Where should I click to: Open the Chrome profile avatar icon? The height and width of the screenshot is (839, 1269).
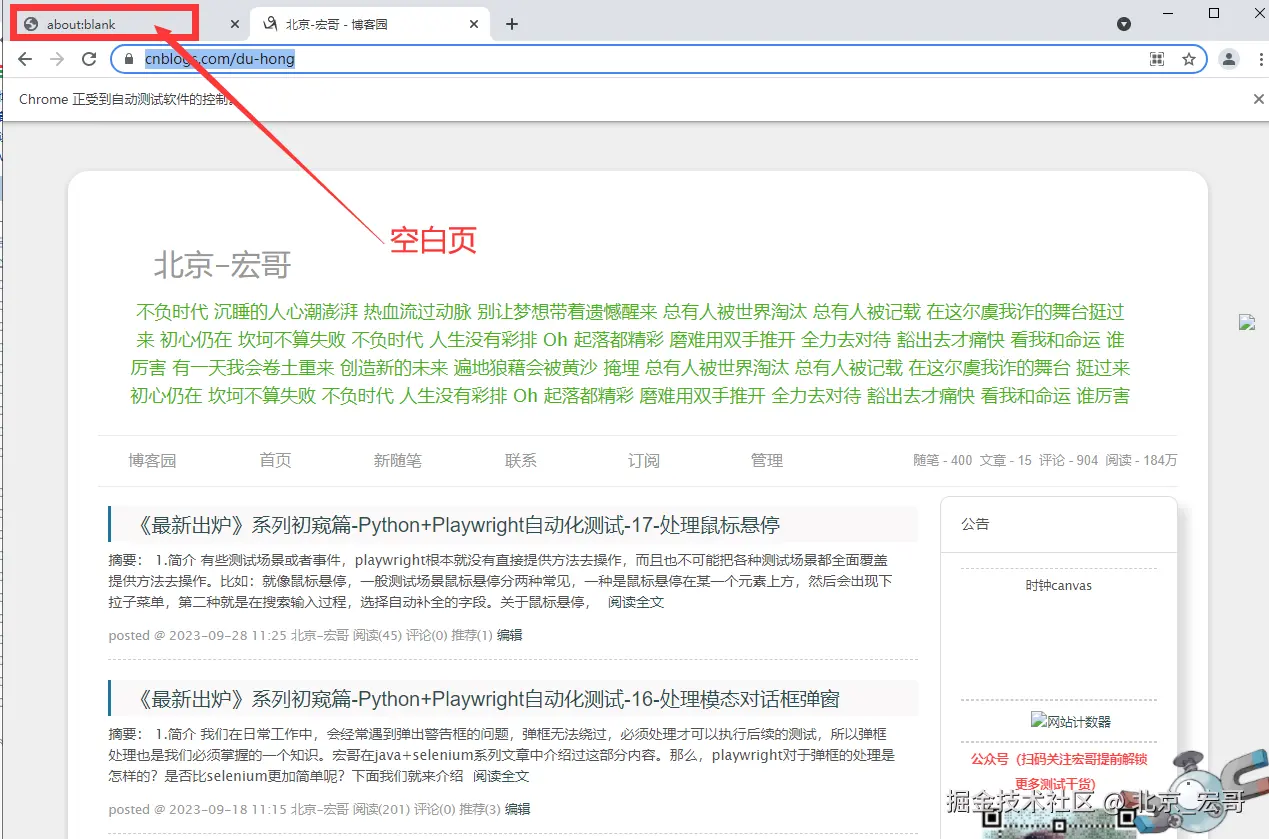point(1229,59)
